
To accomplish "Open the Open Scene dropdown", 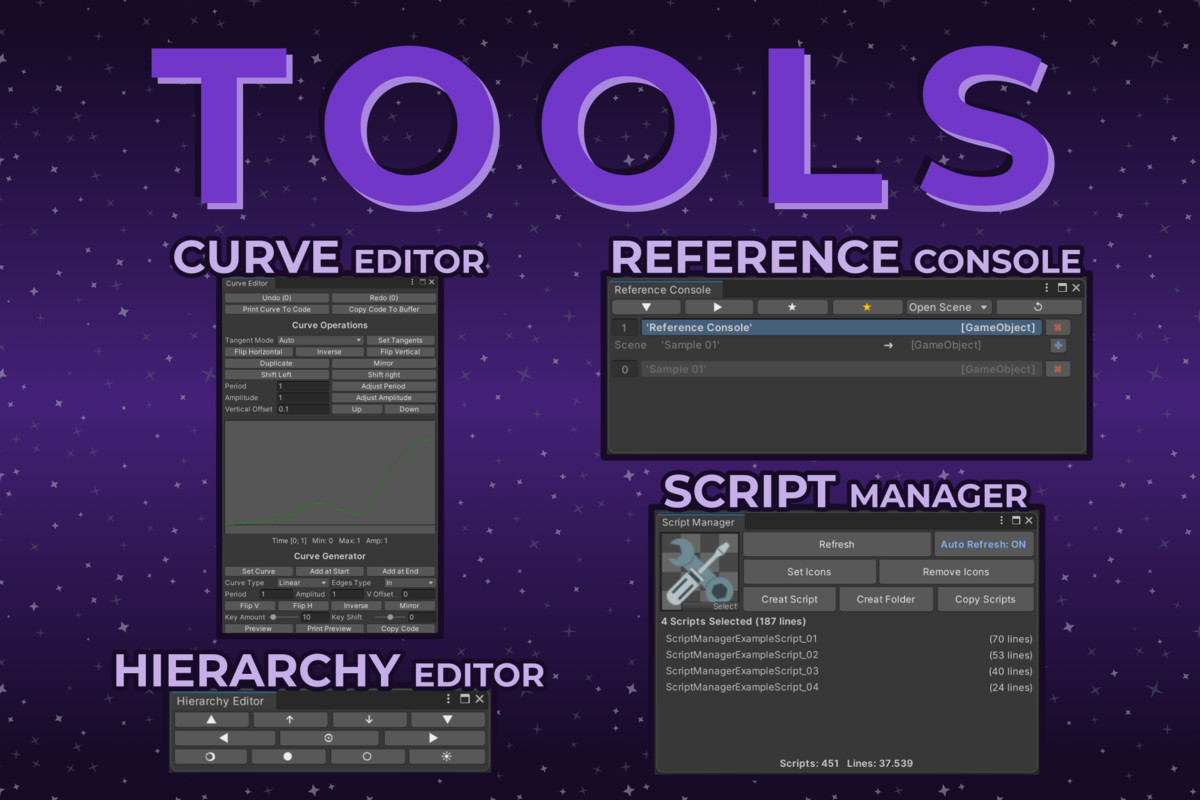I will tap(948, 307).
